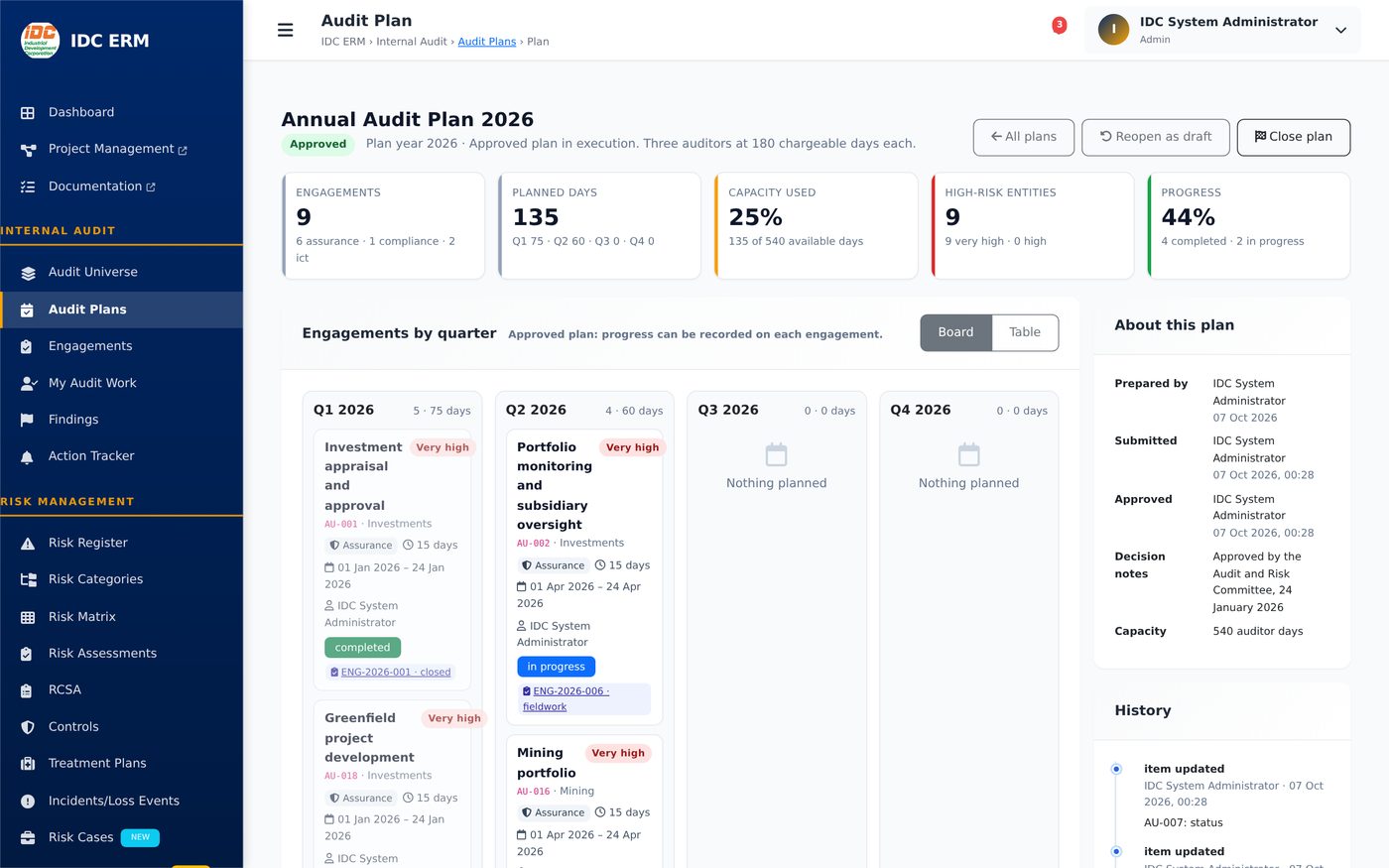This screenshot has height=868, width=1389.
Task: Click the My Audit Work icon
Action: point(28,383)
